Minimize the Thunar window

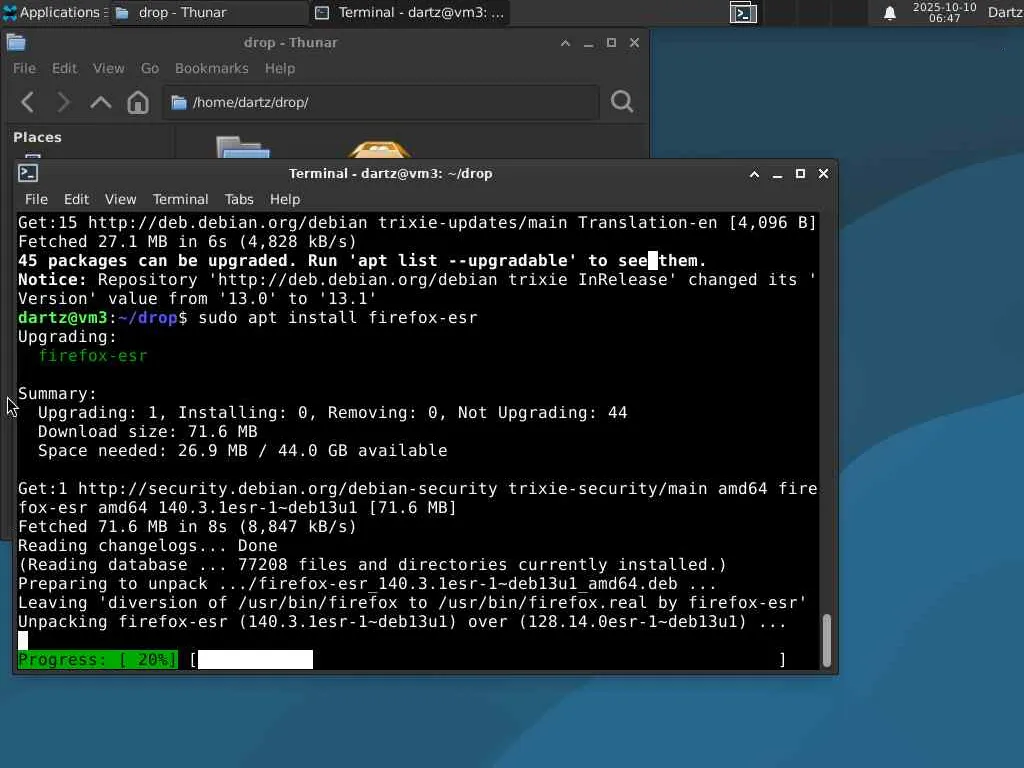click(588, 43)
